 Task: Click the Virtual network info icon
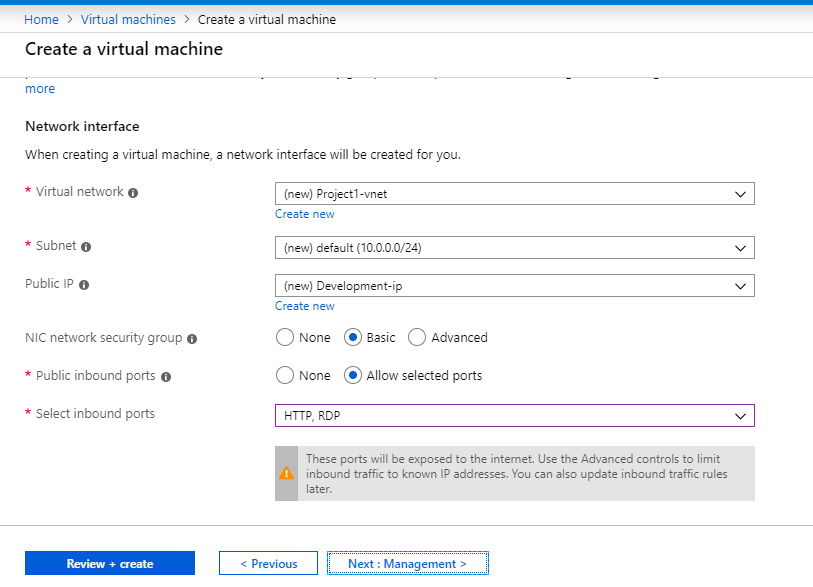133,193
